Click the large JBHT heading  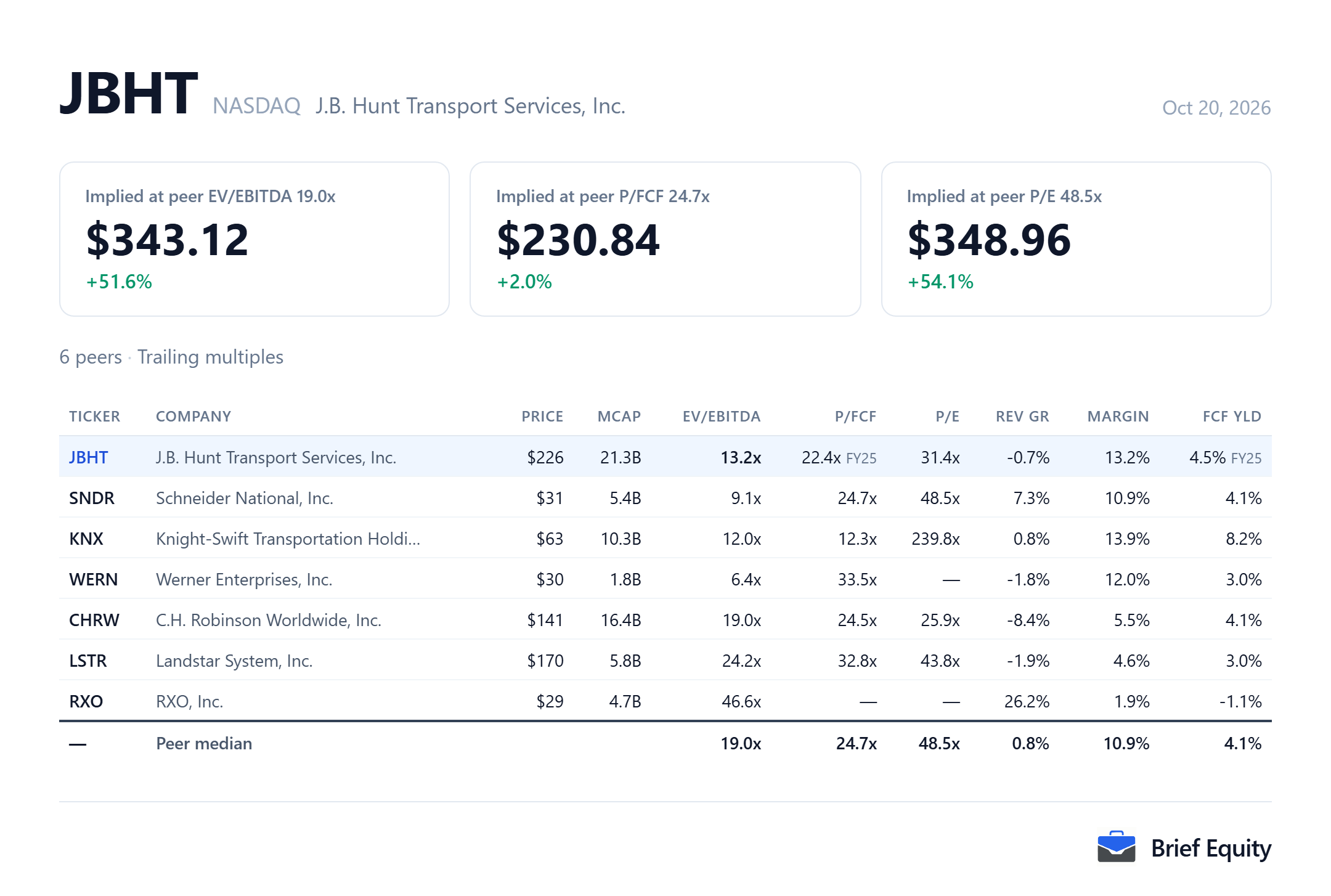129,93
